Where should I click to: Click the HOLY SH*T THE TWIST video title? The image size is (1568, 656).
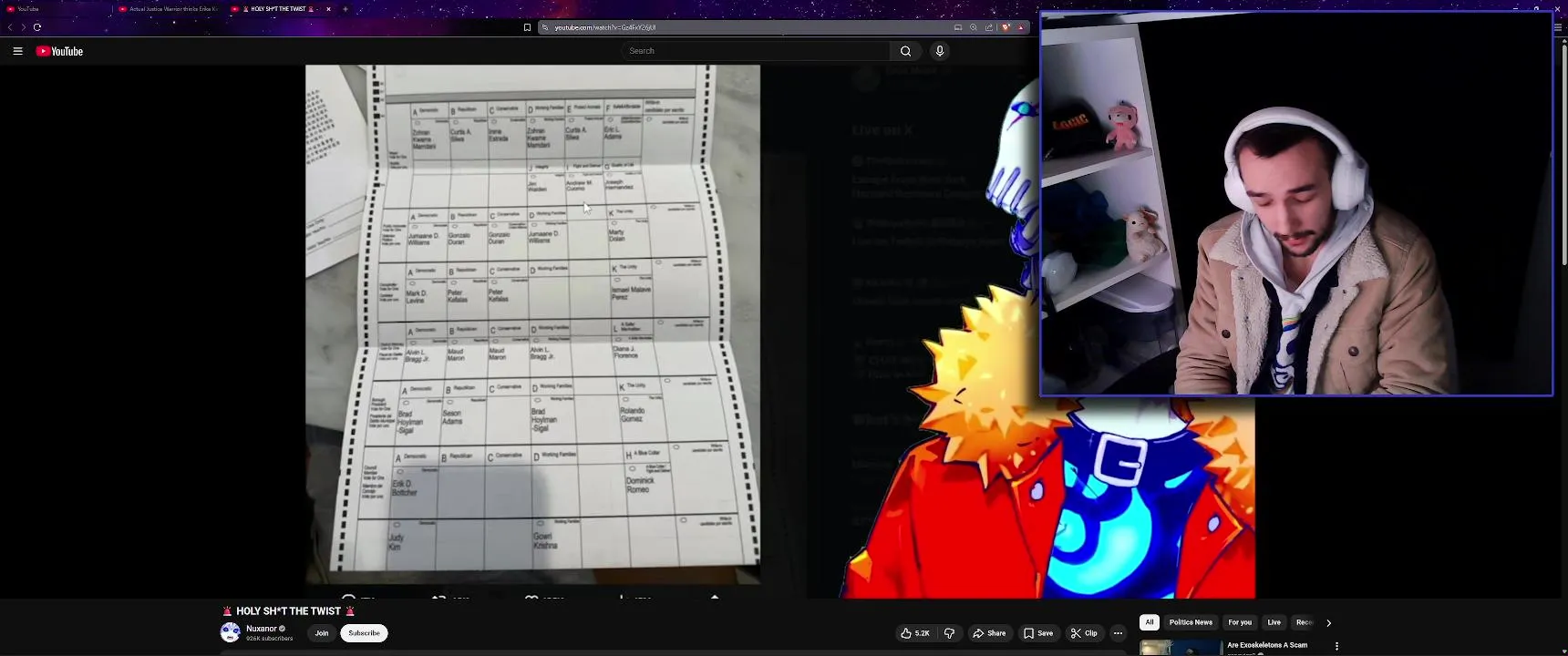pyautogui.click(x=288, y=611)
